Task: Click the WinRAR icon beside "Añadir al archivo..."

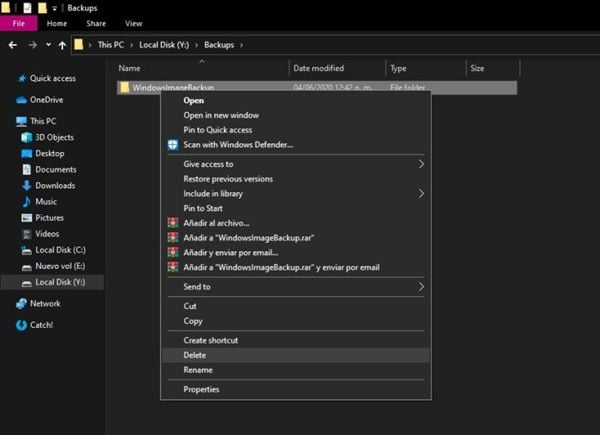Action: [173, 223]
